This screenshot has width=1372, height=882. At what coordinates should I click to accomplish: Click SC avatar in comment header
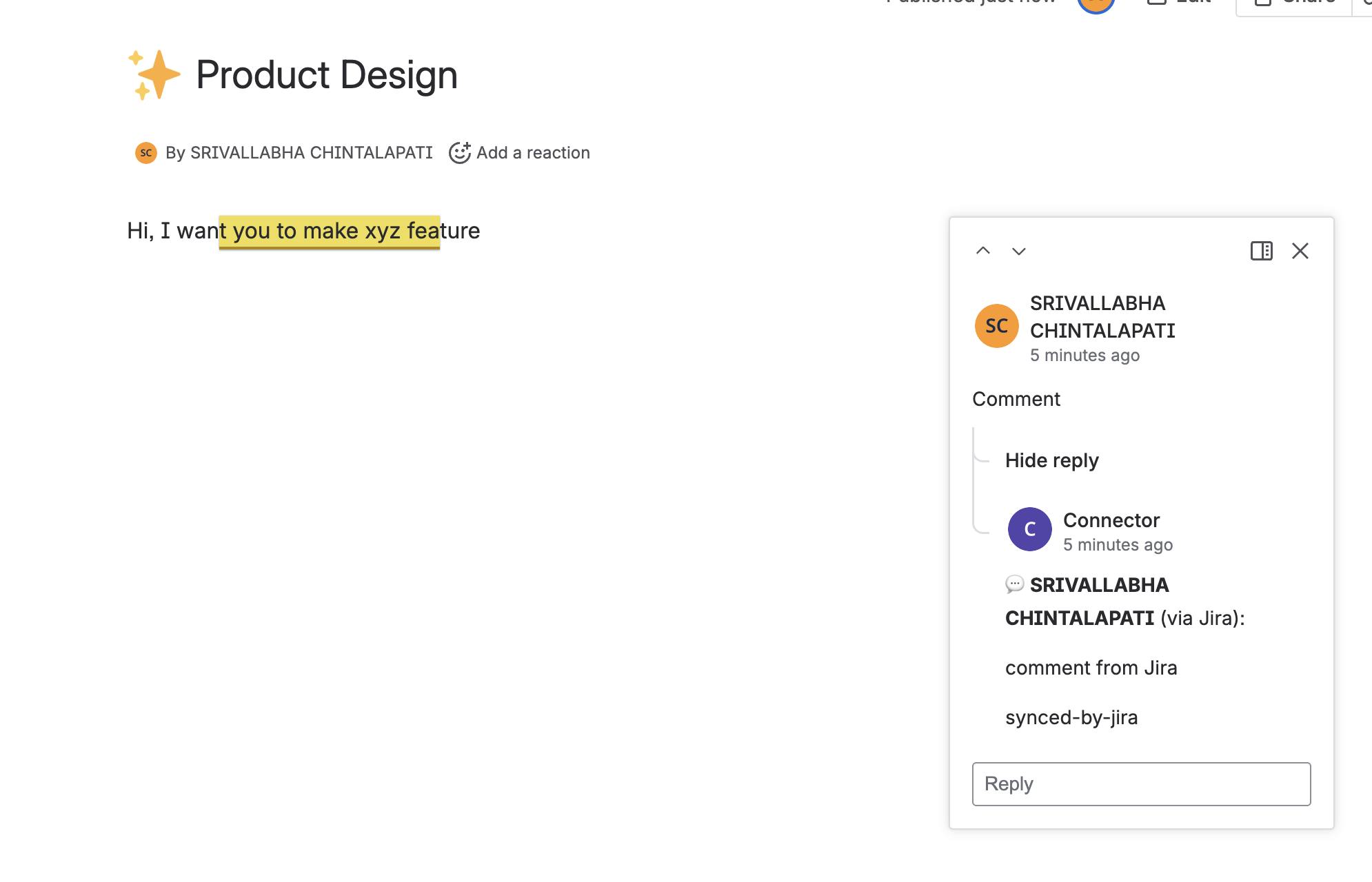[x=996, y=326]
